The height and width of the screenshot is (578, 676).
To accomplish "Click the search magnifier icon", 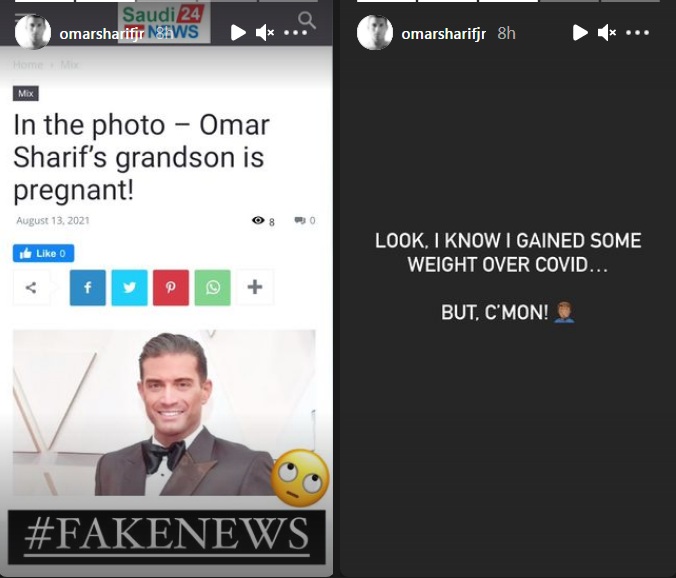I will point(307,20).
